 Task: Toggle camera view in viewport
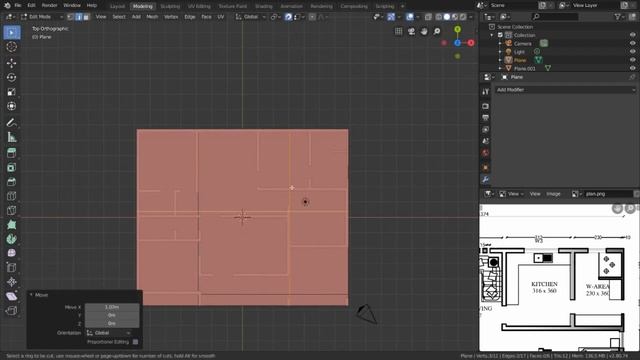(411, 31)
